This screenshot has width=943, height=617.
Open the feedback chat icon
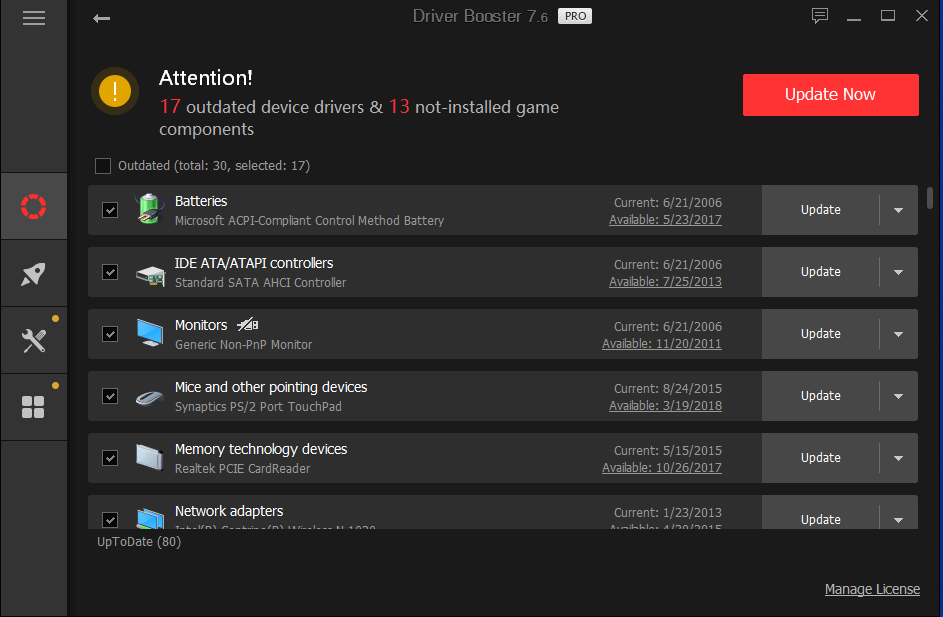click(819, 16)
